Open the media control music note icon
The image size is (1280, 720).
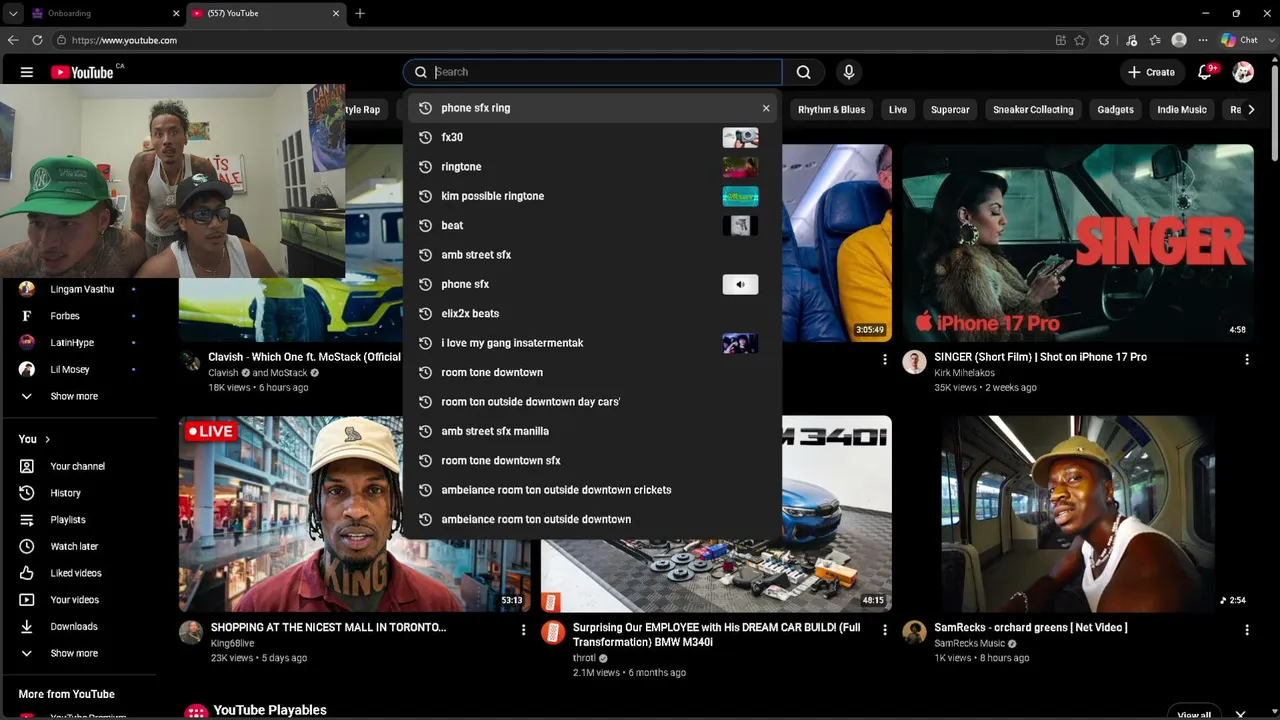click(x=1131, y=40)
